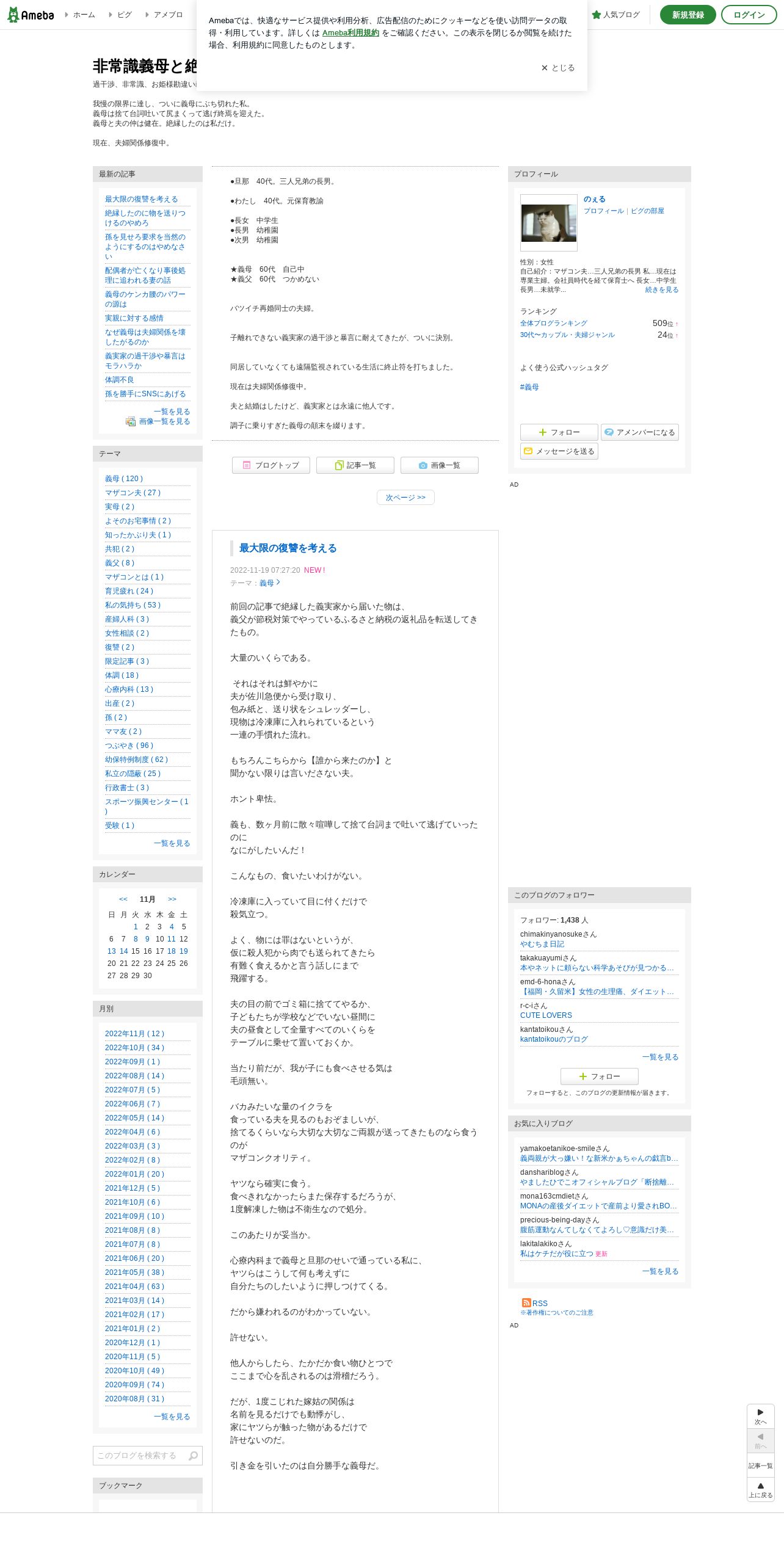The width and height of the screenshot is (784, 1568).
Task: Open theme 幼保特例制度 (62)
Action: coord(136,760)
